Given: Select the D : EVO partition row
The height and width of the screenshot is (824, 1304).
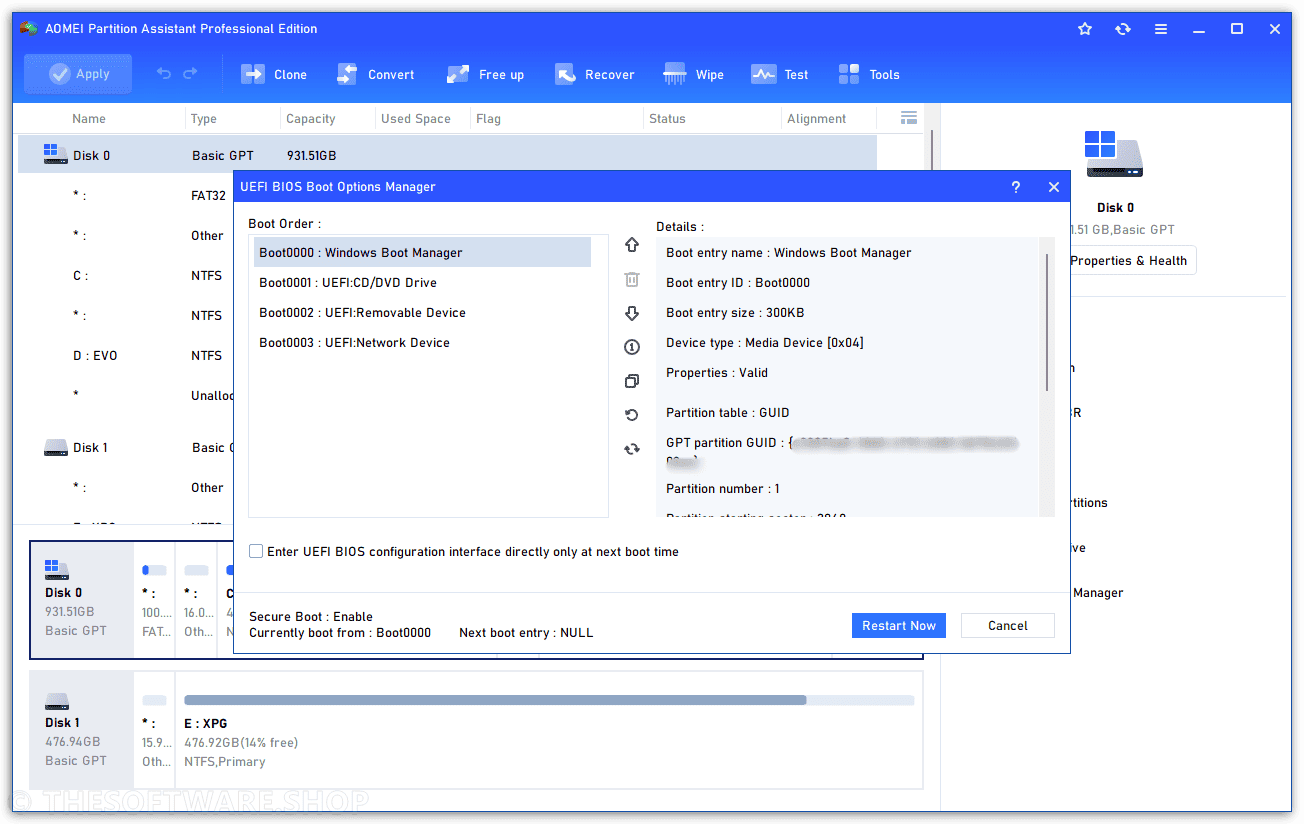Looking at the screenshot, I should point(126,355).
